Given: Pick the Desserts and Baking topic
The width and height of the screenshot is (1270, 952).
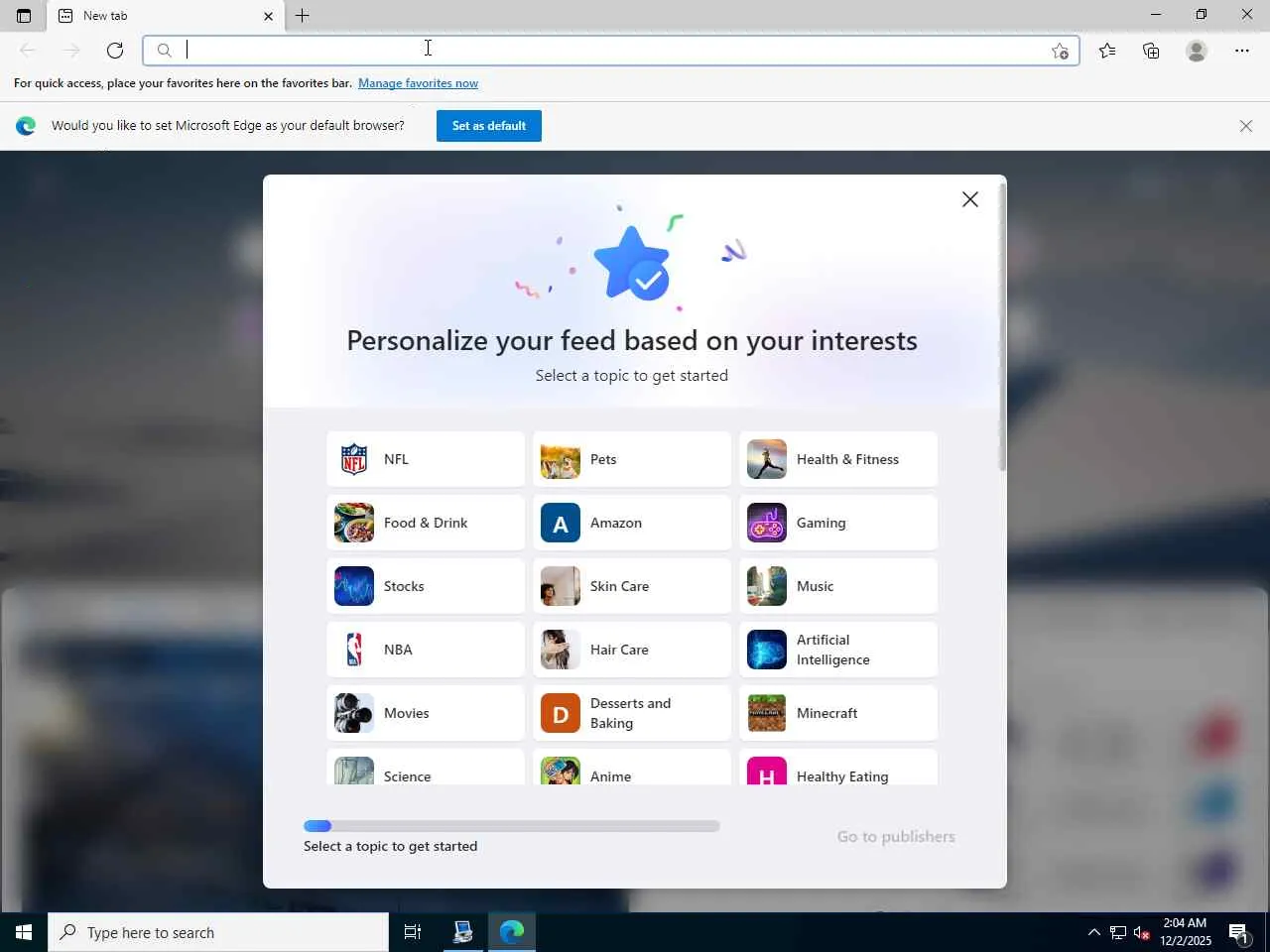Looking at the screenshot, I should pos(632,713).
